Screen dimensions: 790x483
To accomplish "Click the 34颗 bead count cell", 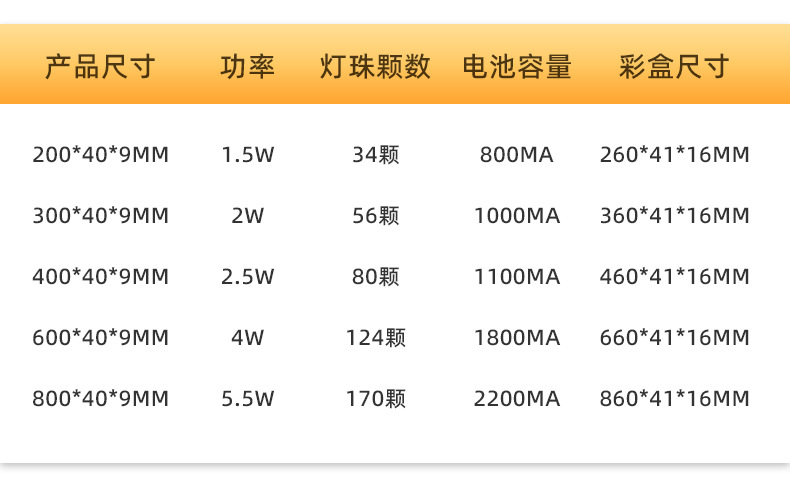I will coord(375,155).
